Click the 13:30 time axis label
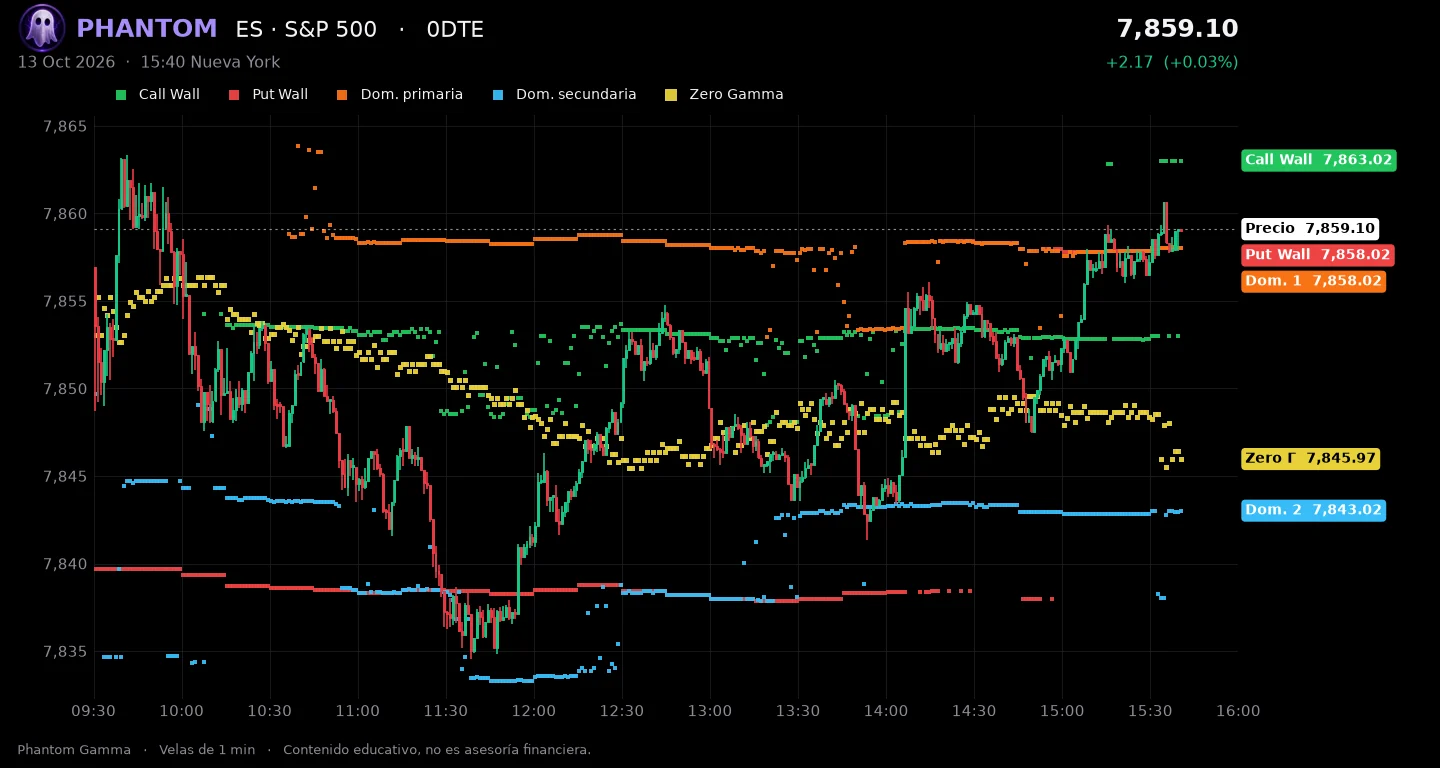Screen dimensions: 1440x768 coord(798,712)
